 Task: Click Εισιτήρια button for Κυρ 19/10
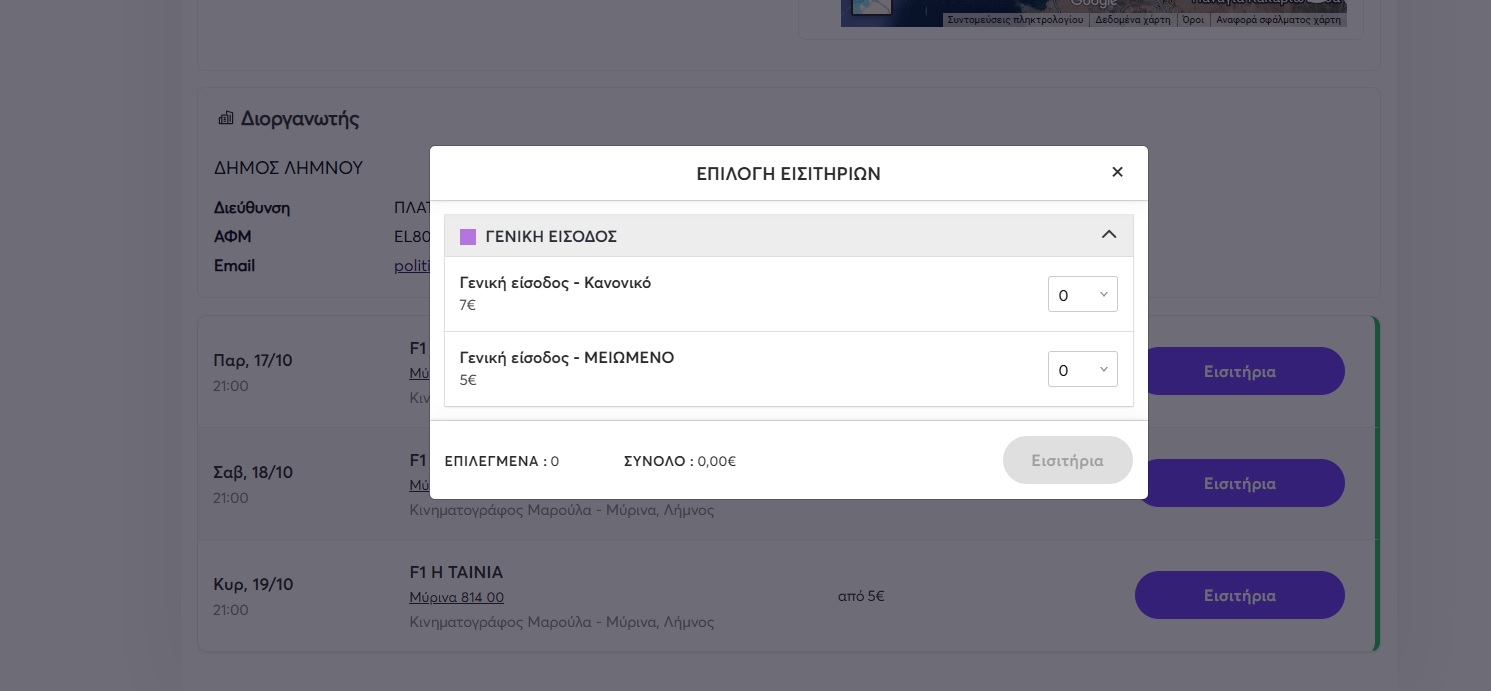click(x=1239, y=596)
